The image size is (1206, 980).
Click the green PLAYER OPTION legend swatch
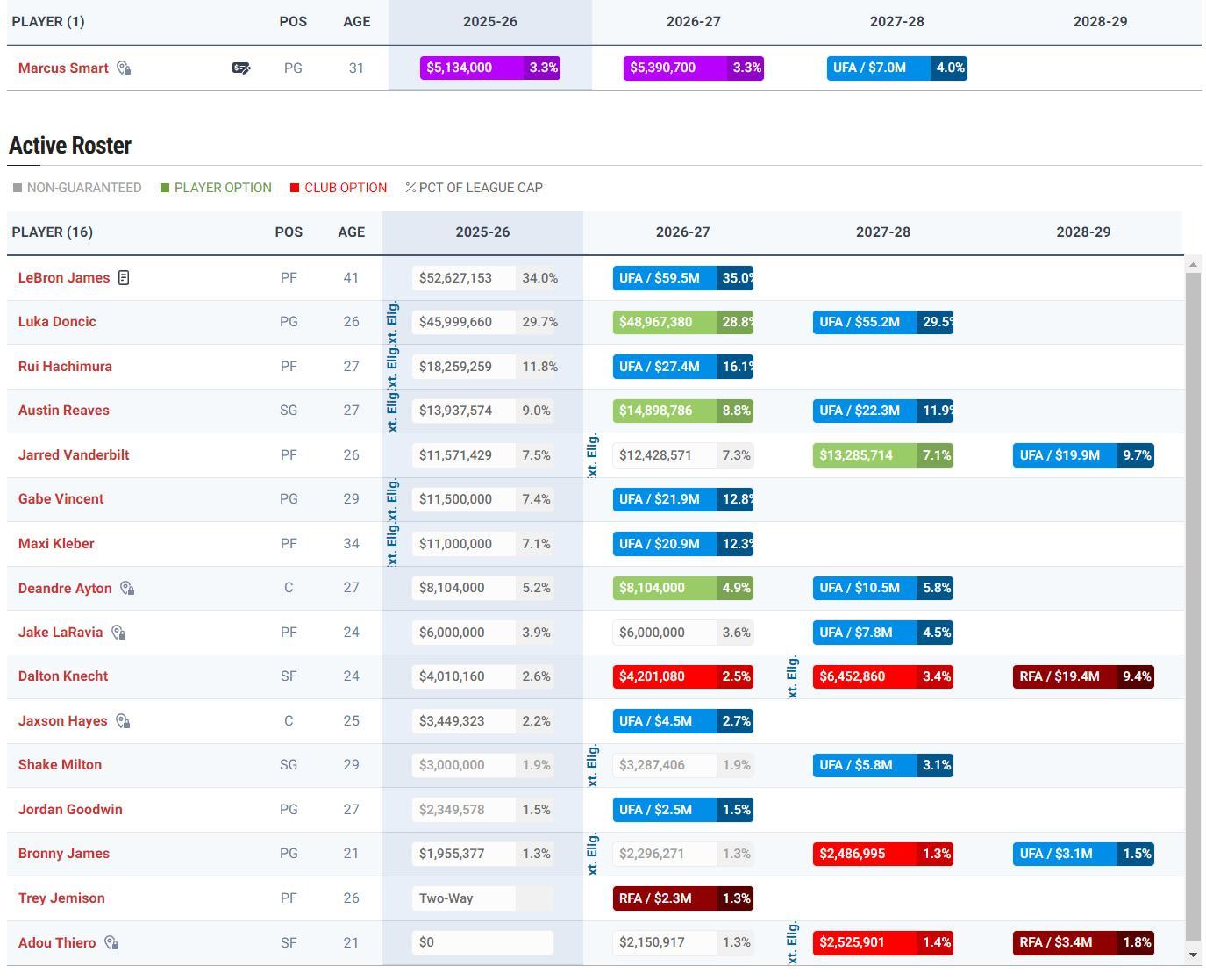click(x=165, y=188)
